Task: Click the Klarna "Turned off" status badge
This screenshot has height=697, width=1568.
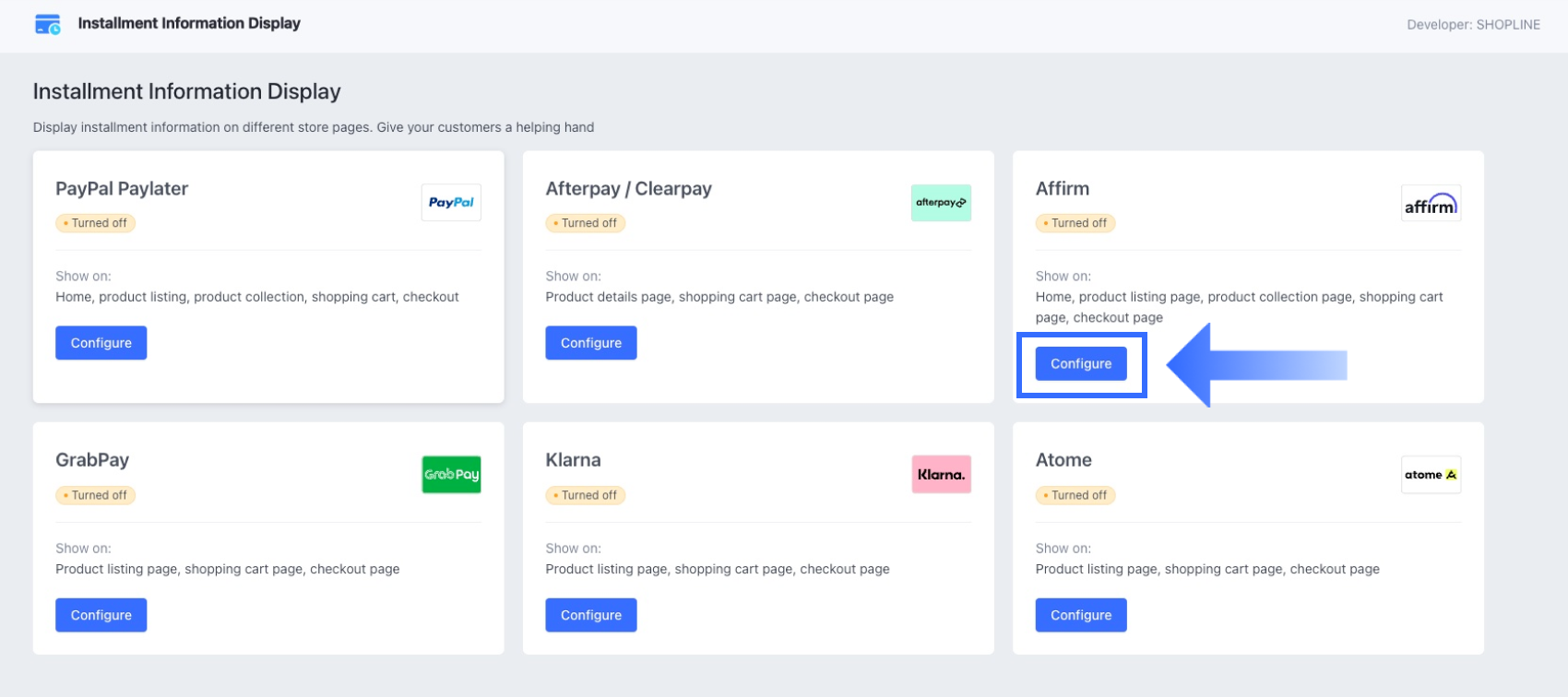Action: (586, 495)
